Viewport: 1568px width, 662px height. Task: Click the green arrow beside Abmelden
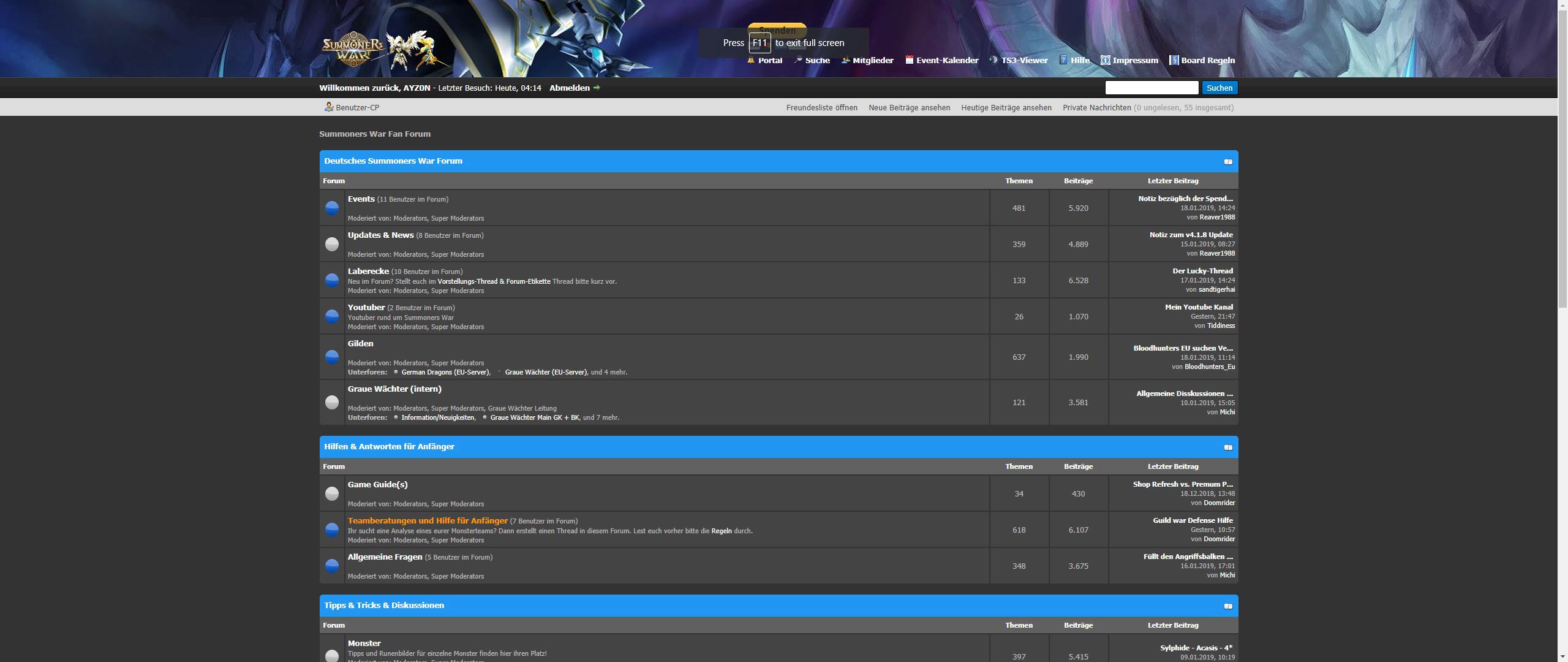[596, 88]
